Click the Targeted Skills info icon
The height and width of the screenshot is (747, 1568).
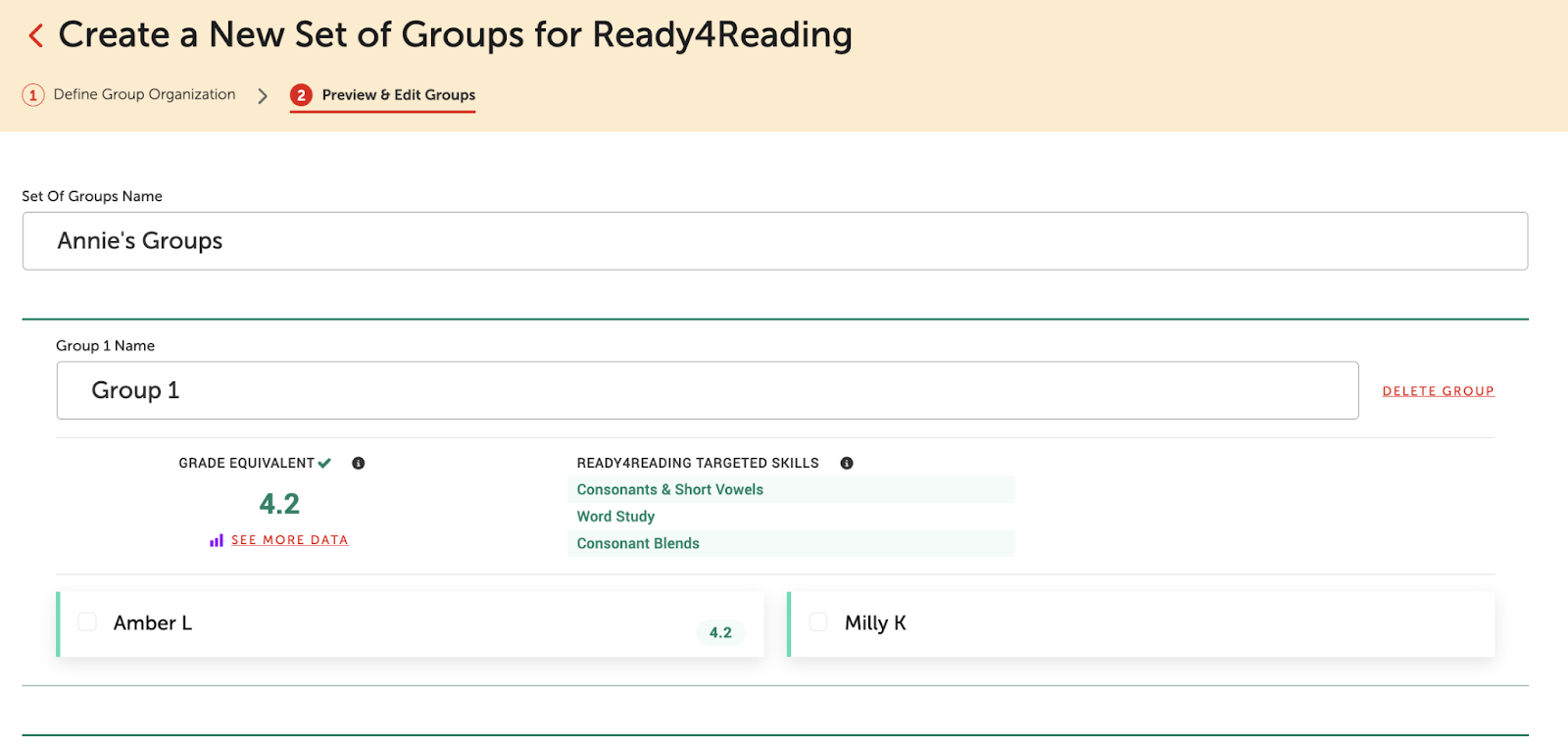click(x=847, y=463)
